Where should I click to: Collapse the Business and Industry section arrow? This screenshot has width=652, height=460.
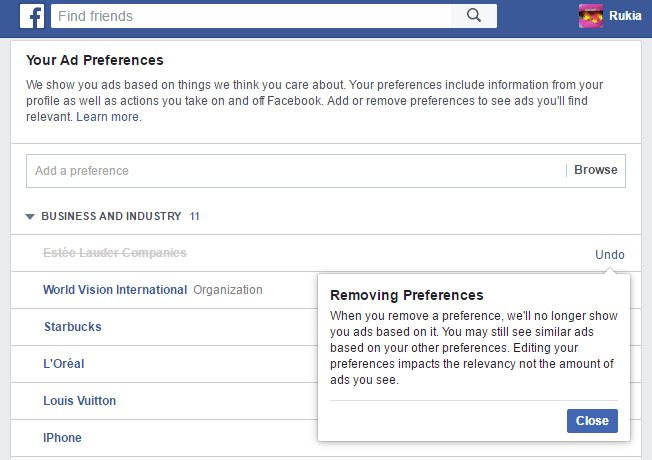30,216
